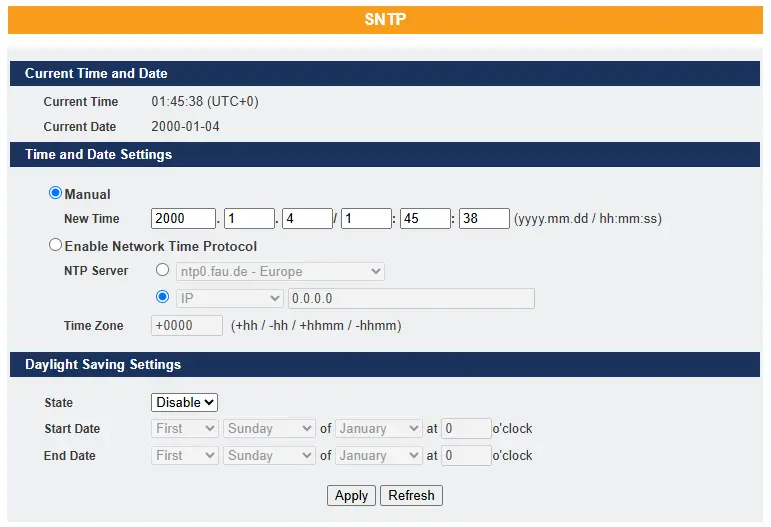Click the New Time label

[x=91, y=219]
